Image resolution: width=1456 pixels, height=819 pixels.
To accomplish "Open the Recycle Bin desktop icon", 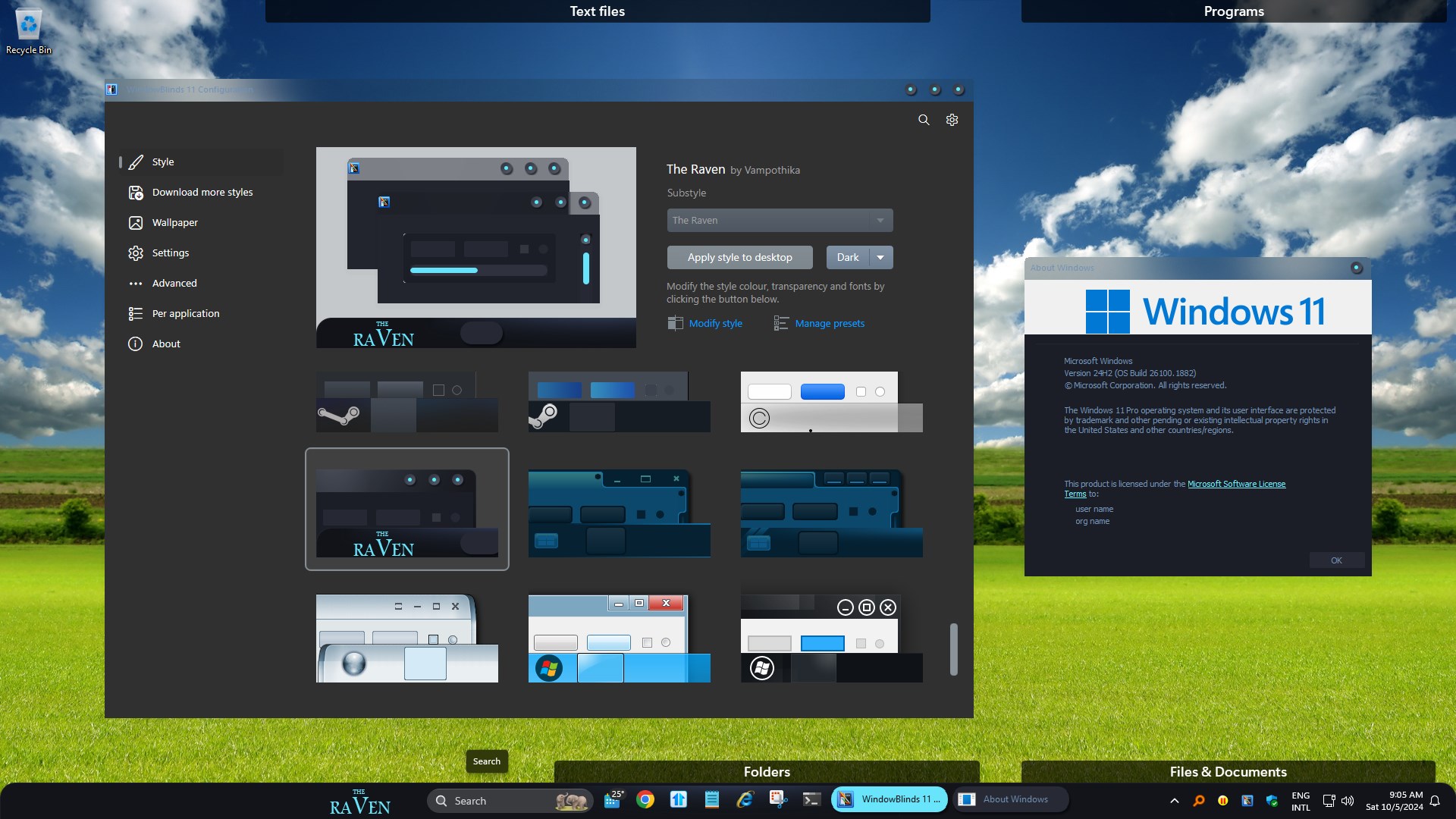I will (x=29, y=32).
